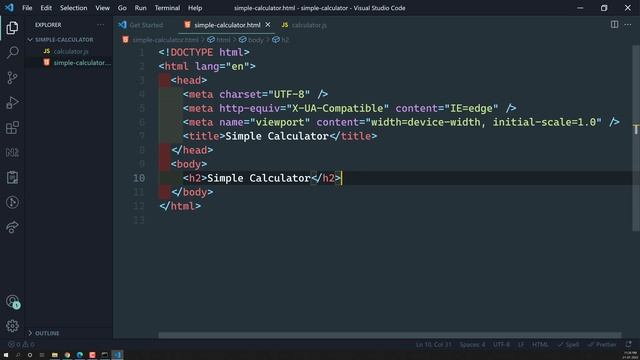Click the VS Code taskbar icon
This screenshot has height=360, width=640.
[x=117, y=355]
